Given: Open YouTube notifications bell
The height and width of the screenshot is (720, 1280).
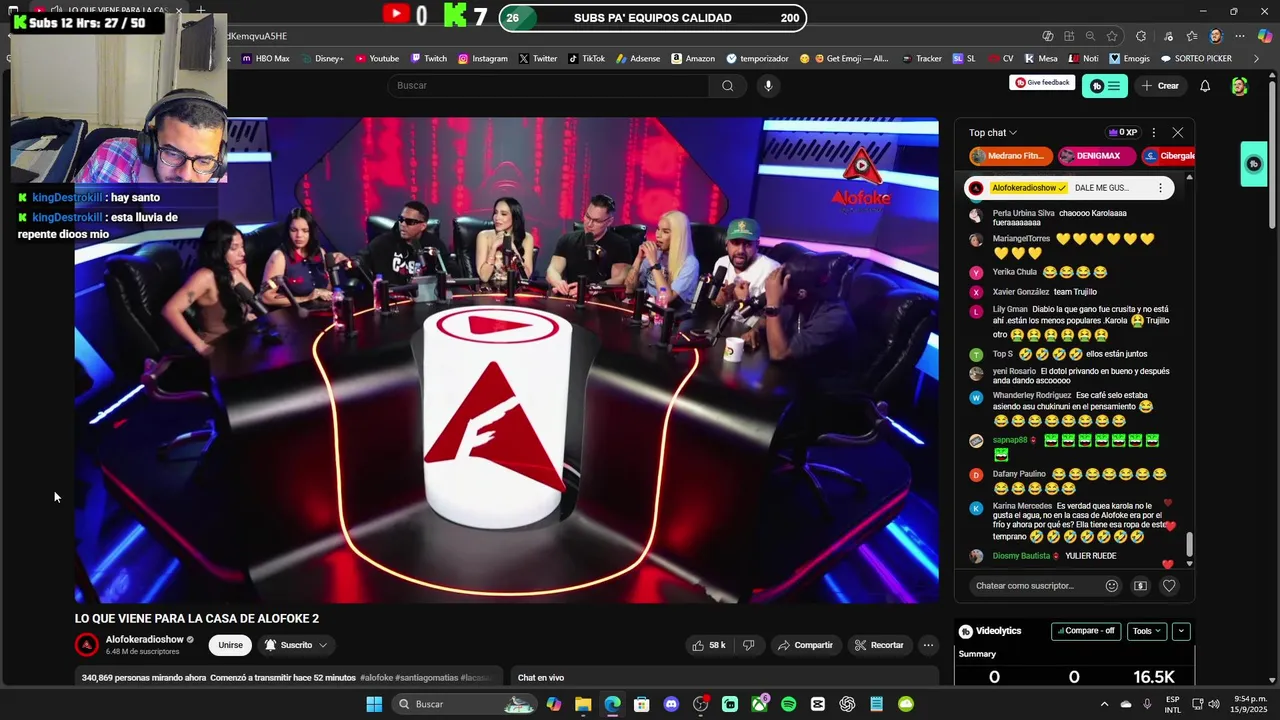Looking at the screenshot, I should pyautogui.click(x=1205, y=86).
